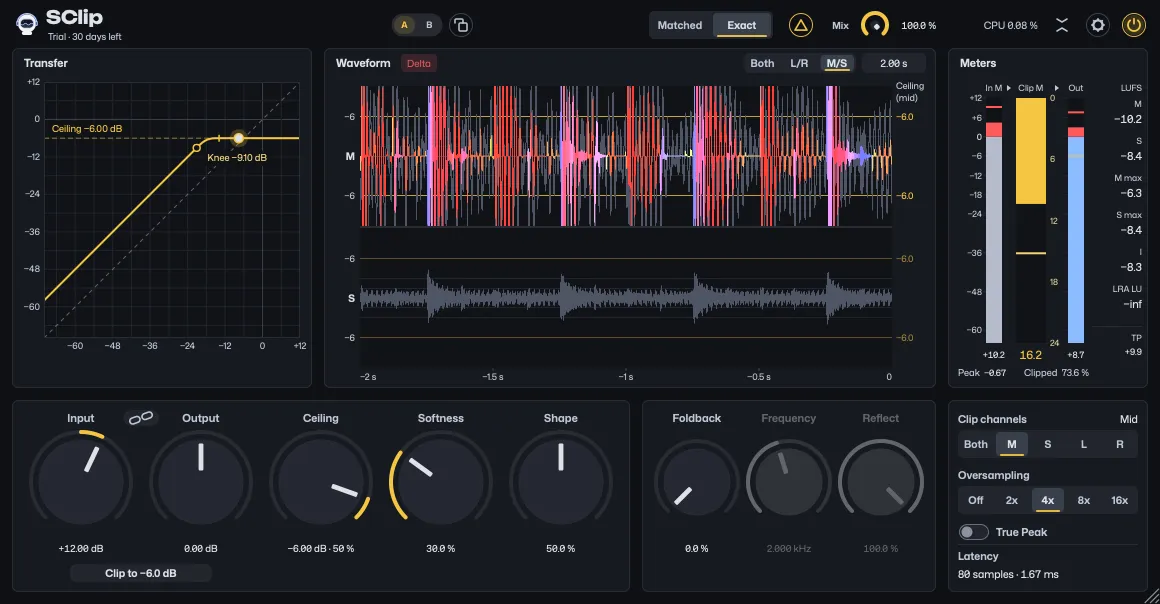The height and width of the screenshot is (604, 1160).
Task: Click the Clipped 73.6 % readout
Action: [x=1056, y=373]
